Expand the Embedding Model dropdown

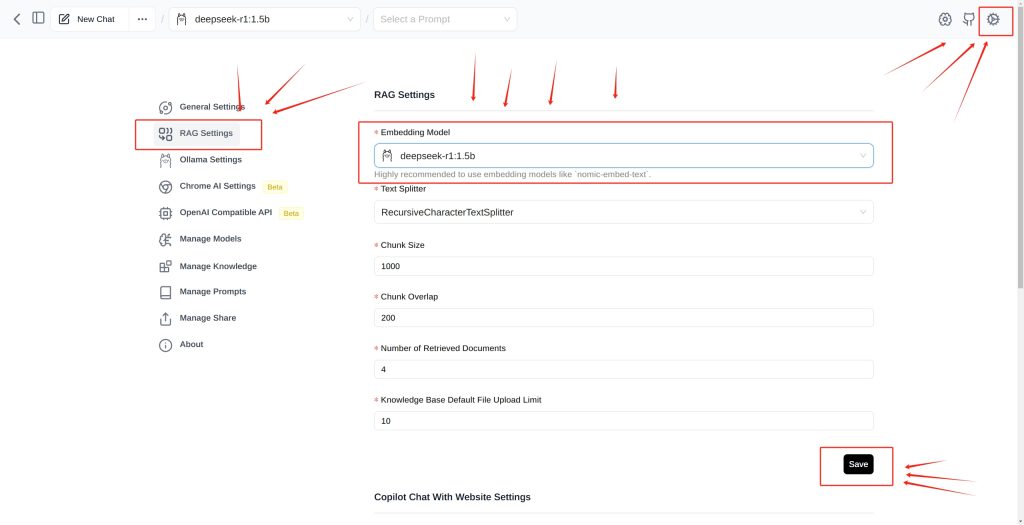tap(624, 155)
